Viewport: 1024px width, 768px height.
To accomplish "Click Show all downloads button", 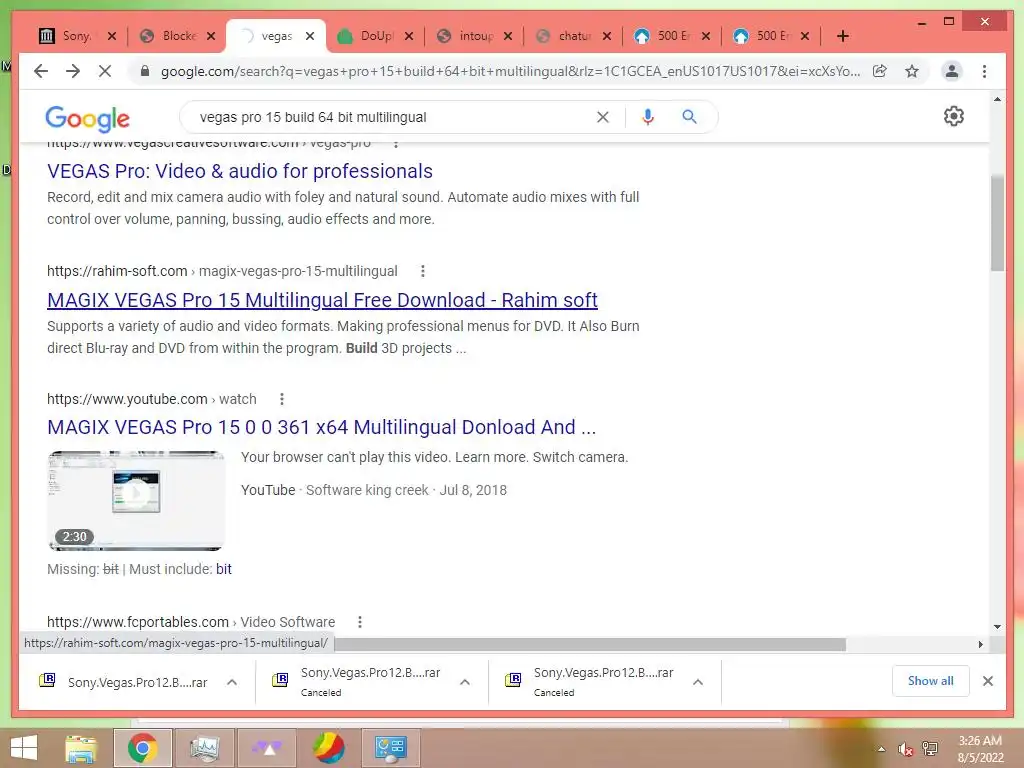I will point(930,680).
